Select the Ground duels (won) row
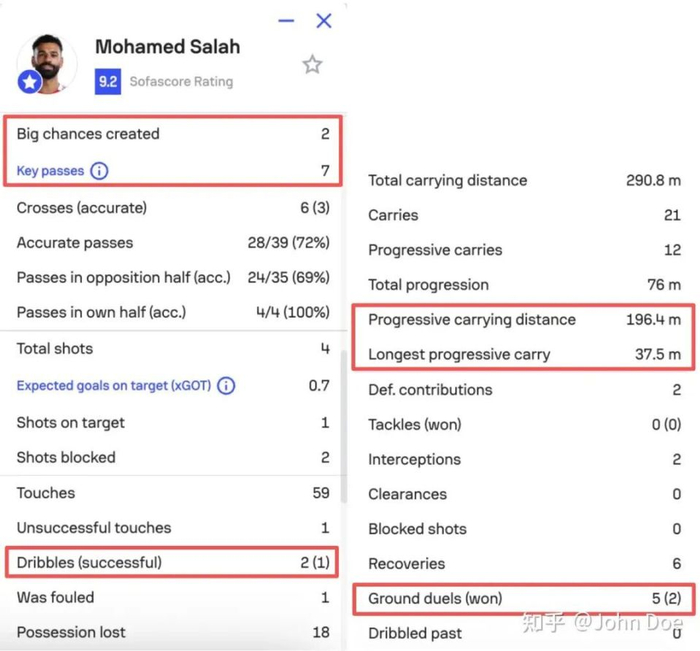The width and height of the screenshot is (700, 651). tap(523, 599)
